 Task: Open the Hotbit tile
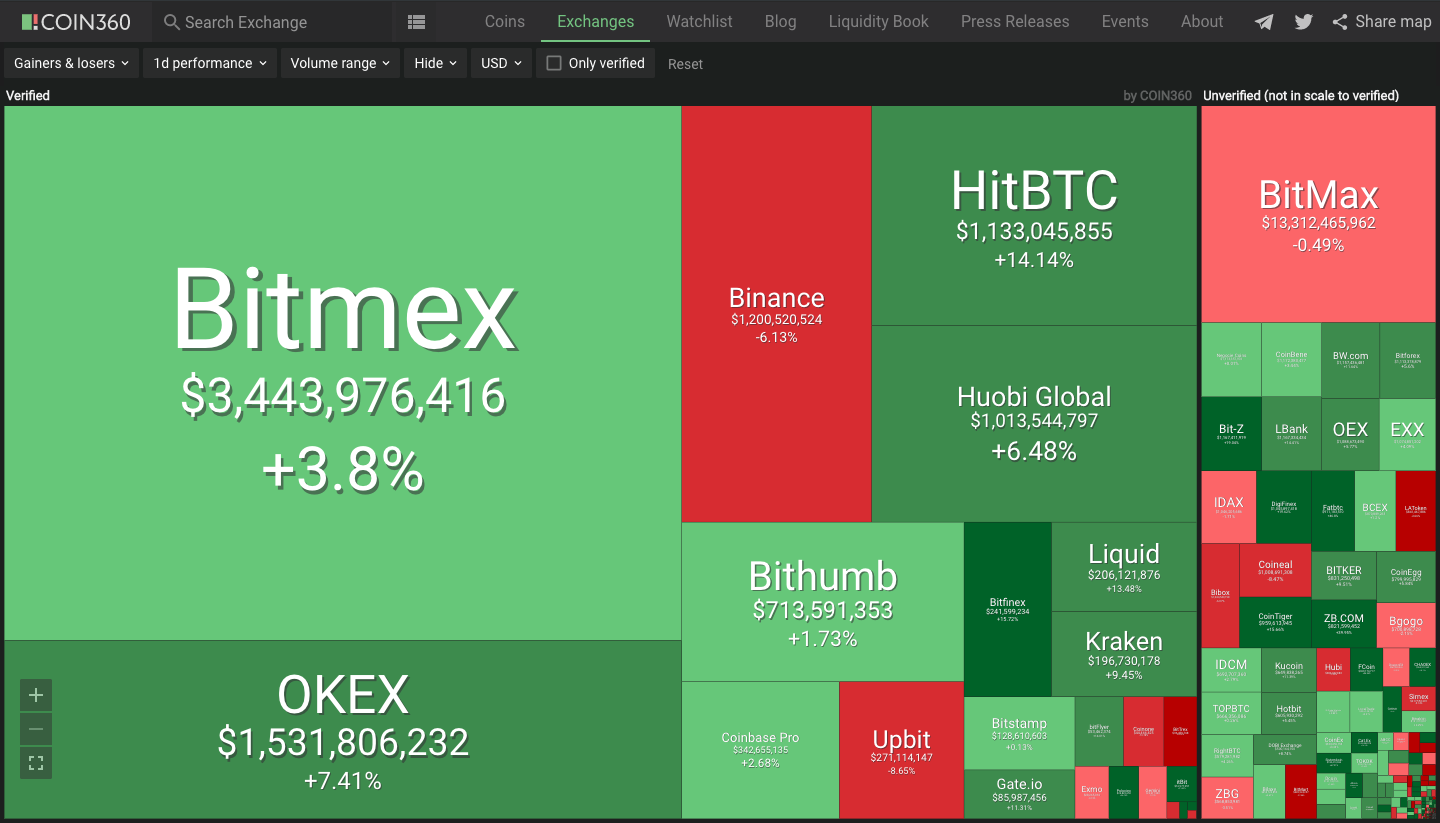1289,714
